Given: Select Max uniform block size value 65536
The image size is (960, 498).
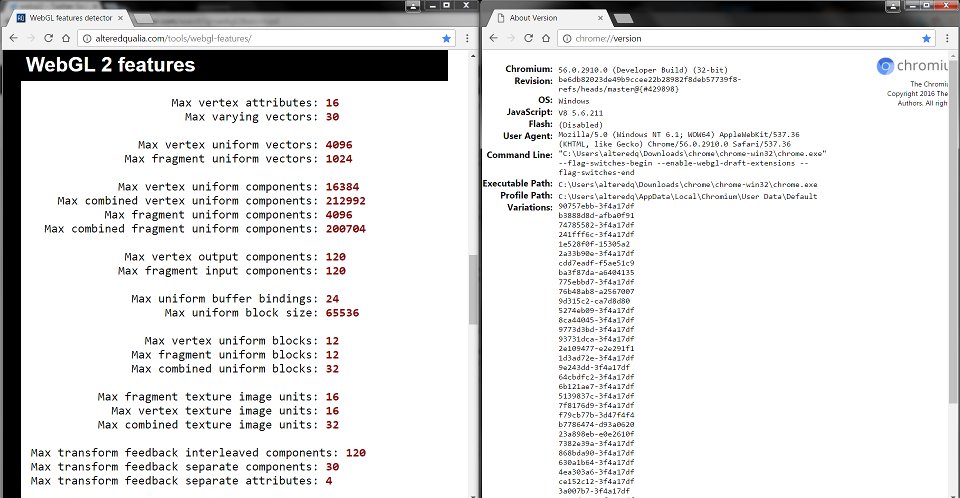Looking at the screenshot, I should (342, 313).
